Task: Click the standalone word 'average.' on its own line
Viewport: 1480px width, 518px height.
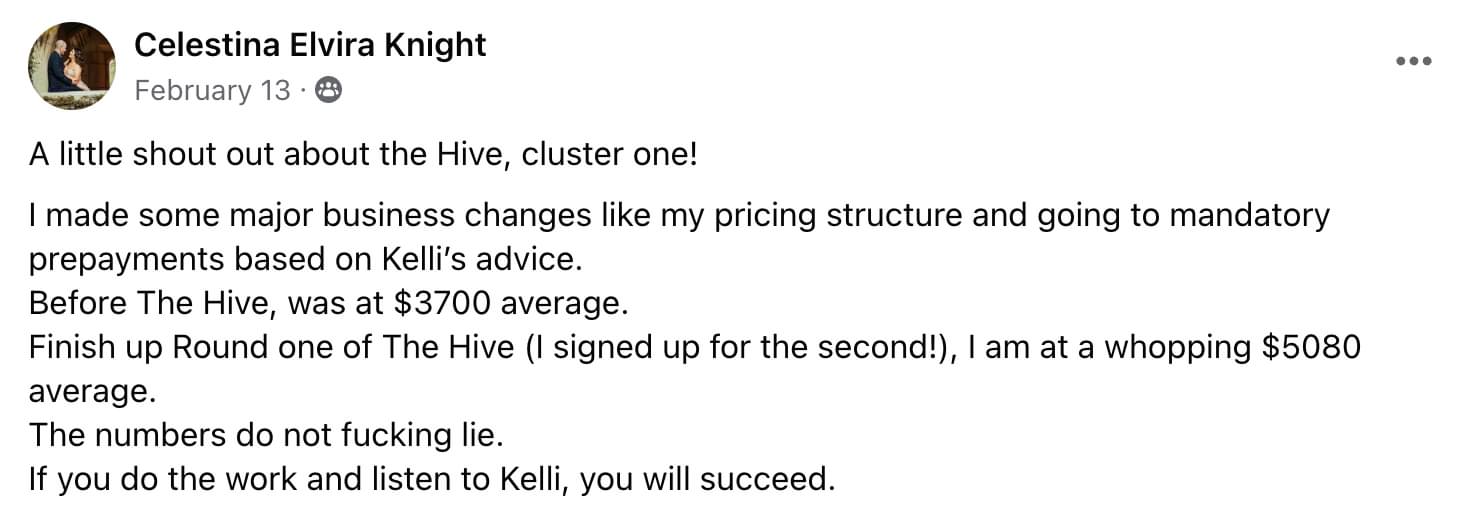Action: click(x=92, y=391)
